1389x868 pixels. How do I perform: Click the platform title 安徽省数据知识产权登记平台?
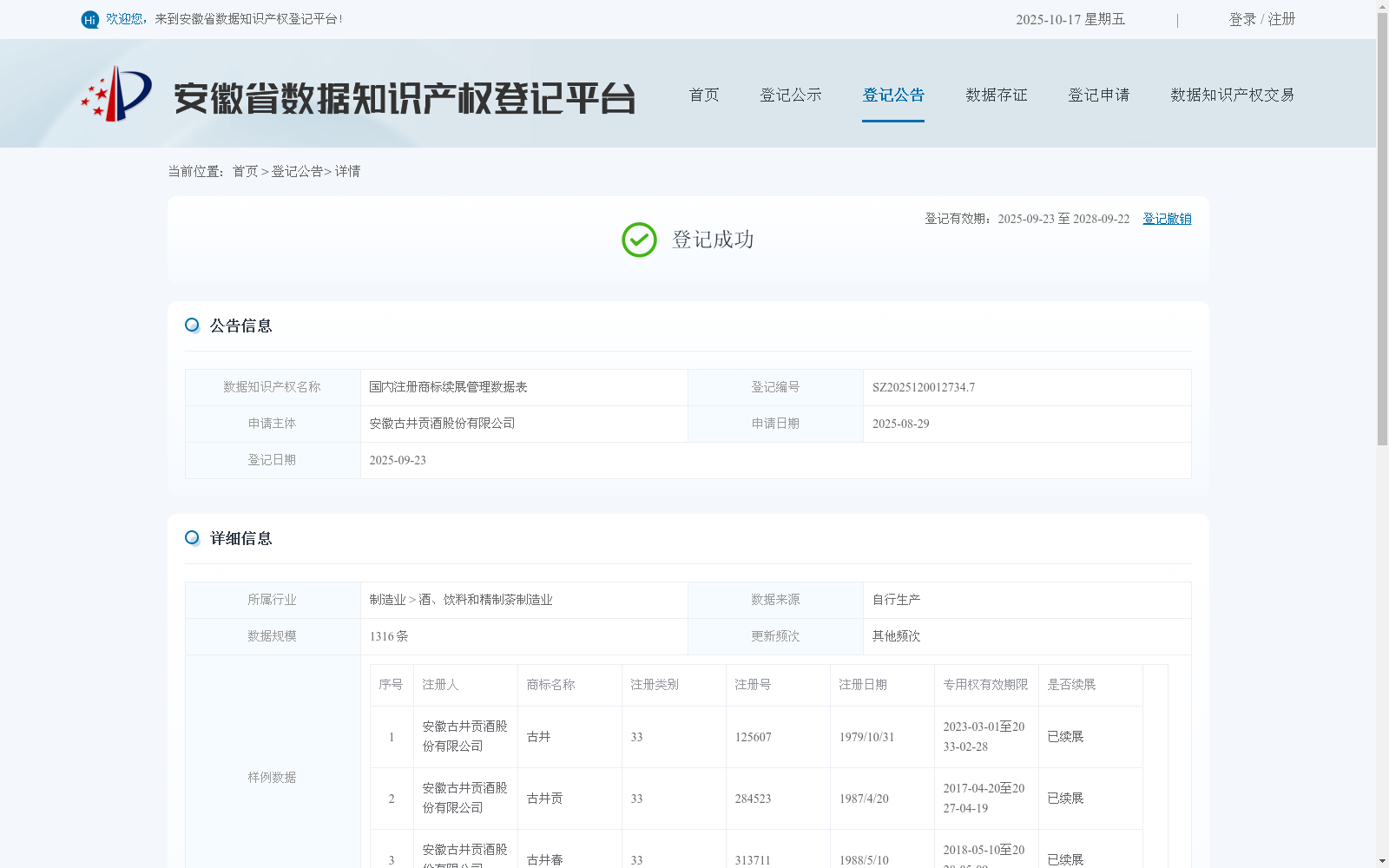(x=405, y=98)
